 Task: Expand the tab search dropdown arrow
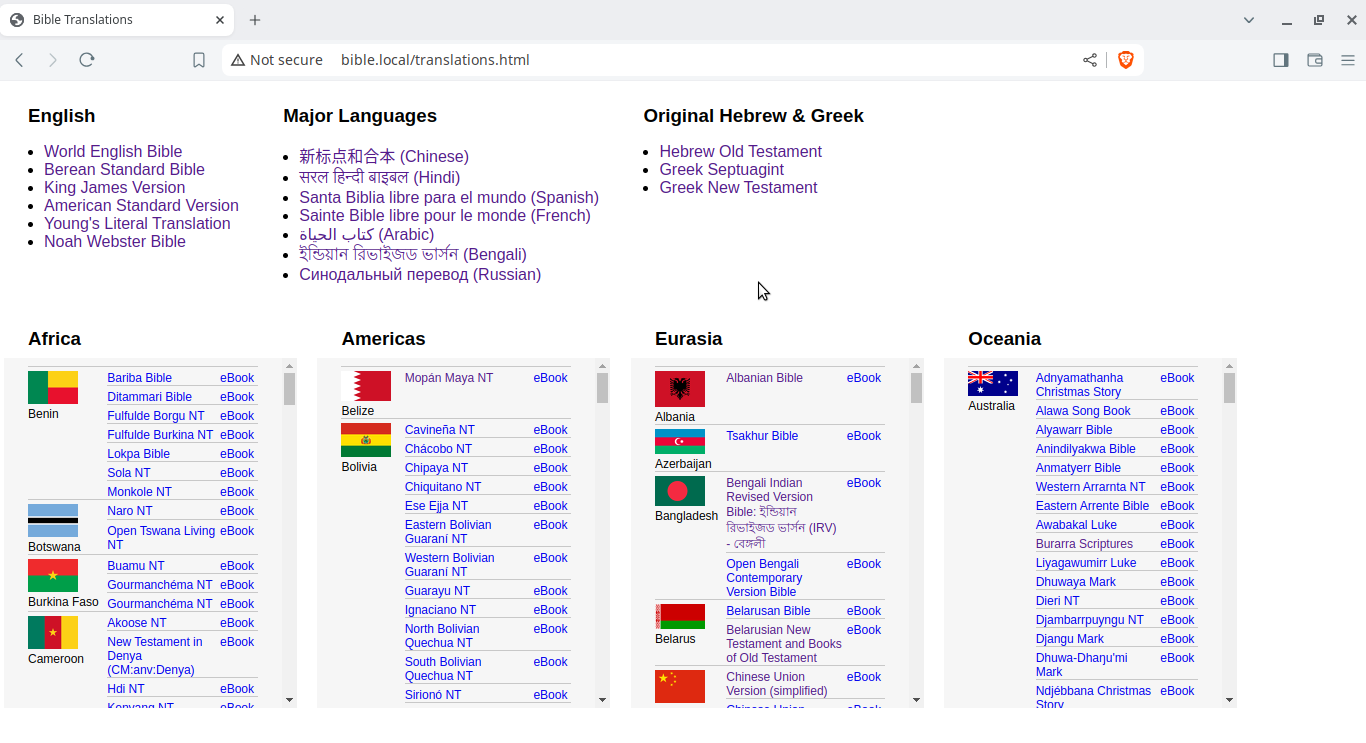click(1249, 20)
